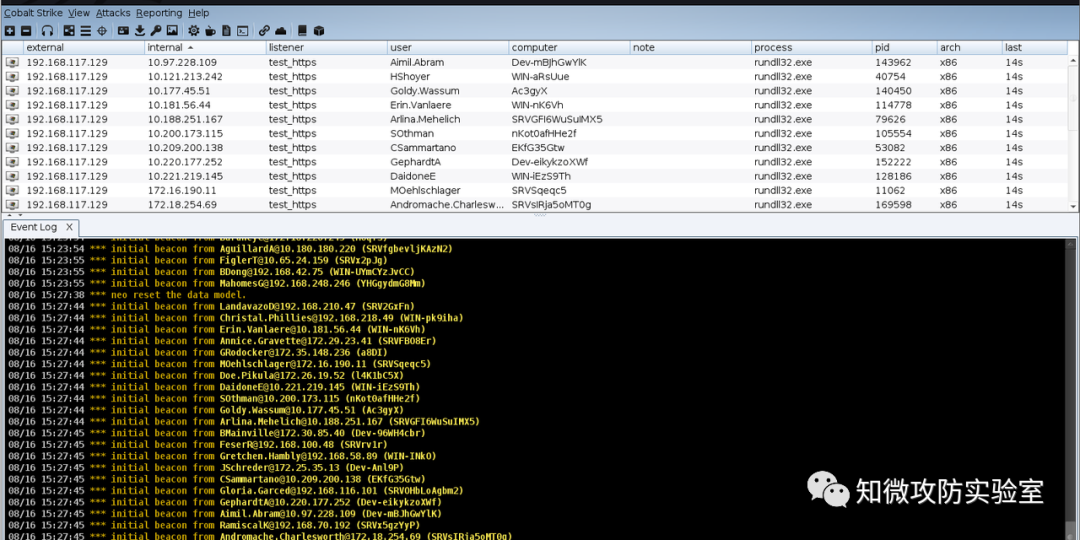Select the beacon icon for SOthman row

pyautogui.click(x=12, y=134)
